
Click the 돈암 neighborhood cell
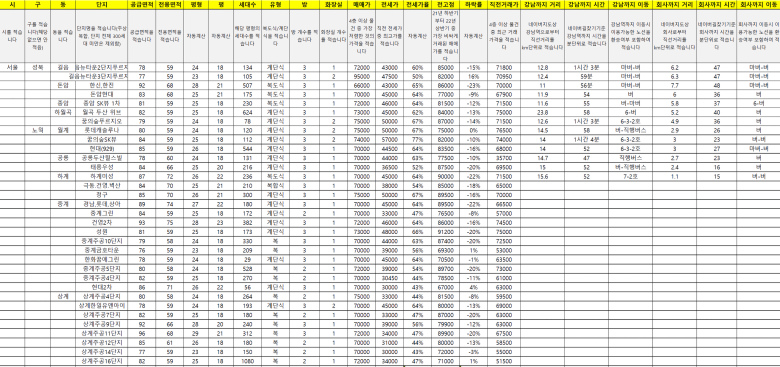(x=63, y=85)
